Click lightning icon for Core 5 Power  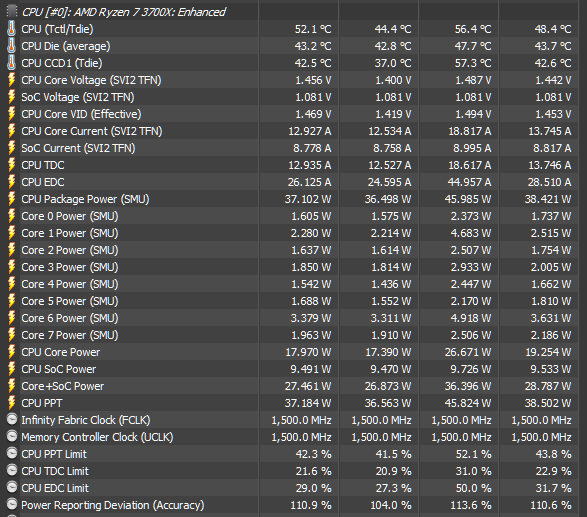pos(12,301)
